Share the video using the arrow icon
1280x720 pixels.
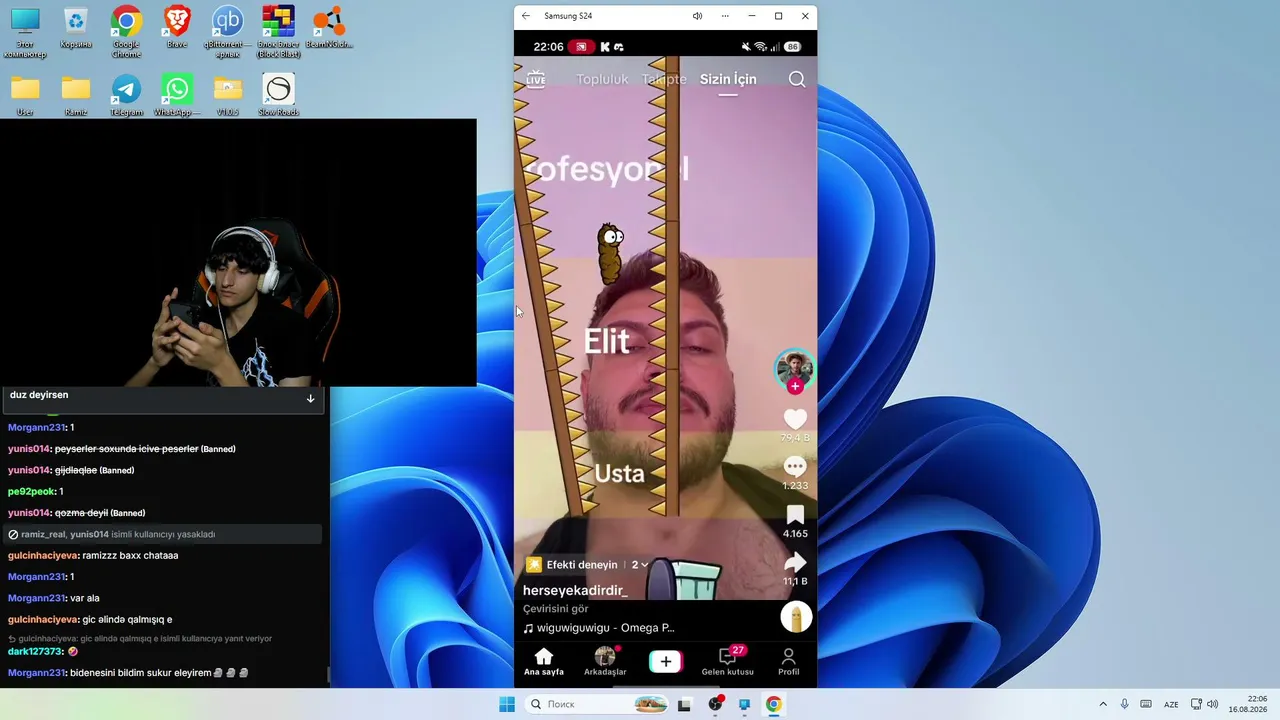coord(795,562)
